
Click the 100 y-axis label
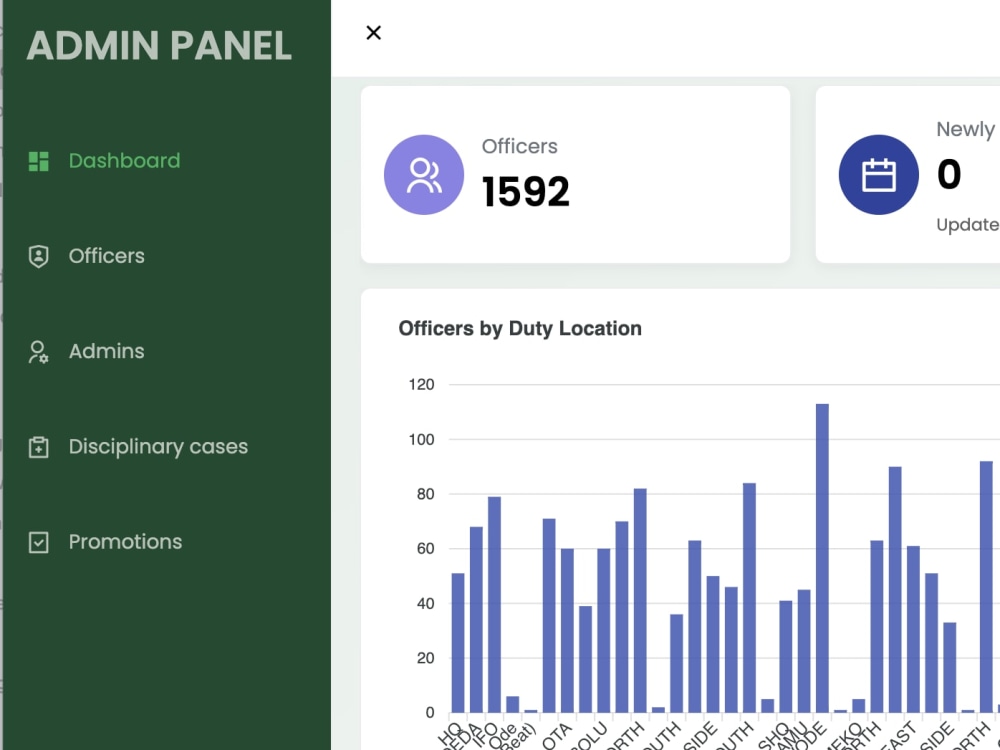click(x=422, y=439)
